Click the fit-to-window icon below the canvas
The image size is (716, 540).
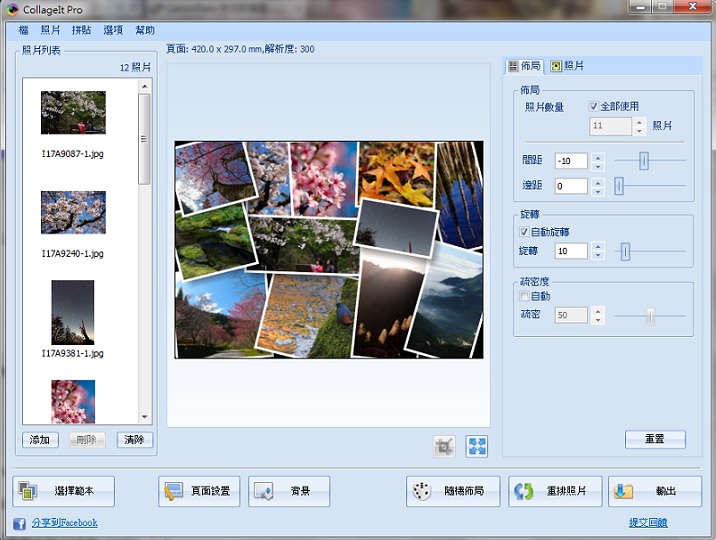[477, 446]
